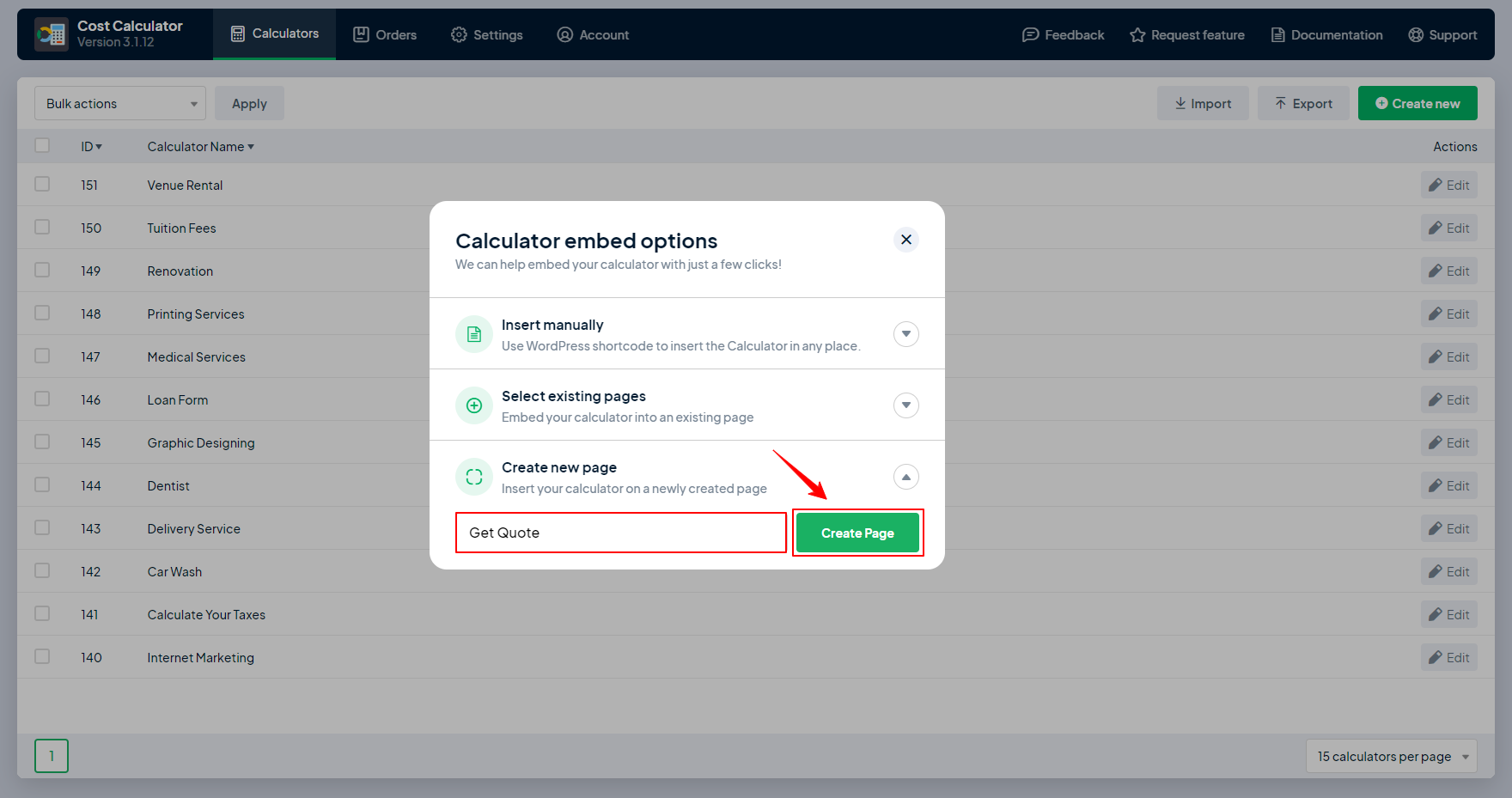Close the Calculator embed options dialog

tap(905, 240)
